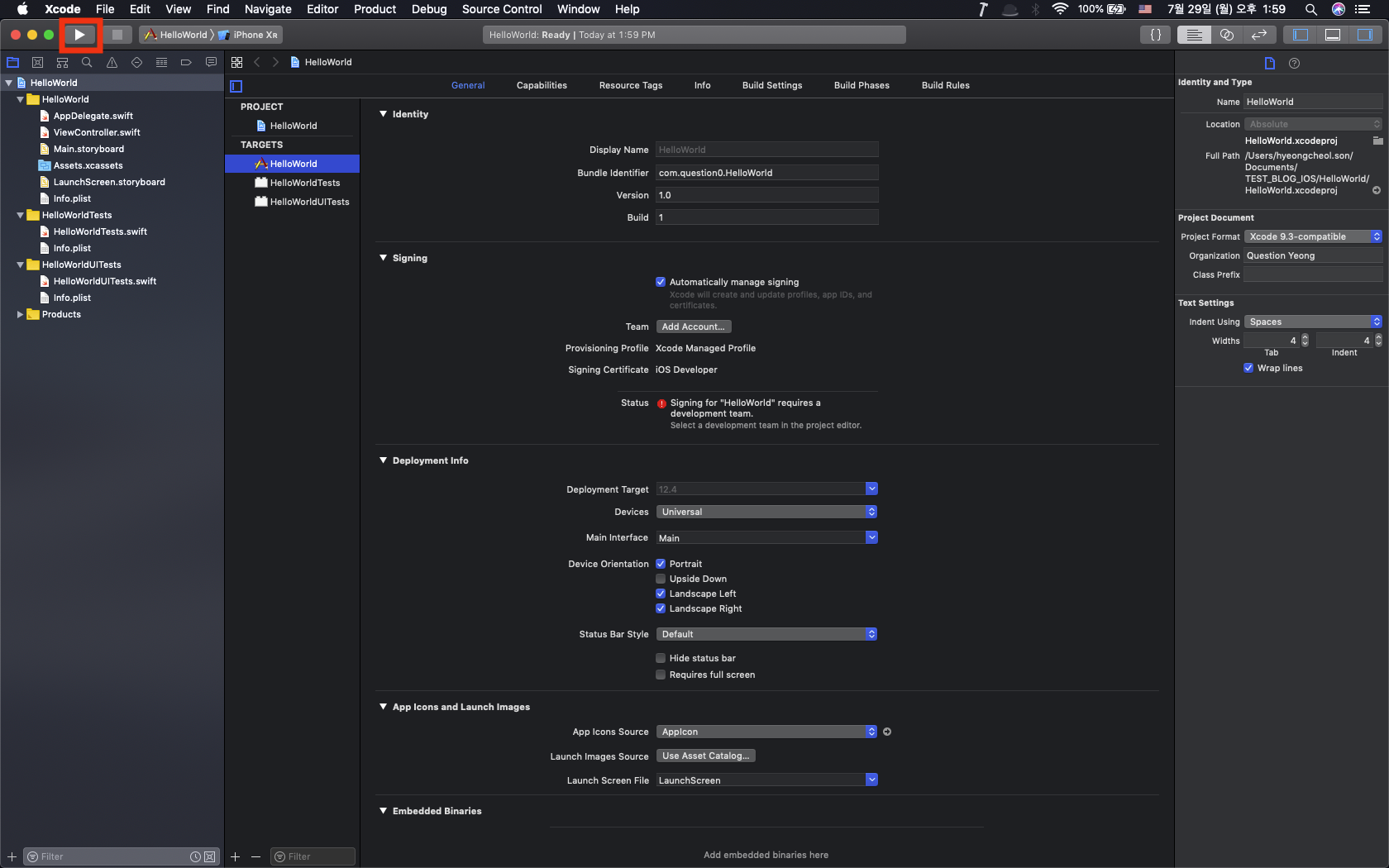Open the Status Bar Style dropdown
This screenshot has height=868, width=1389.
(766, 634)
